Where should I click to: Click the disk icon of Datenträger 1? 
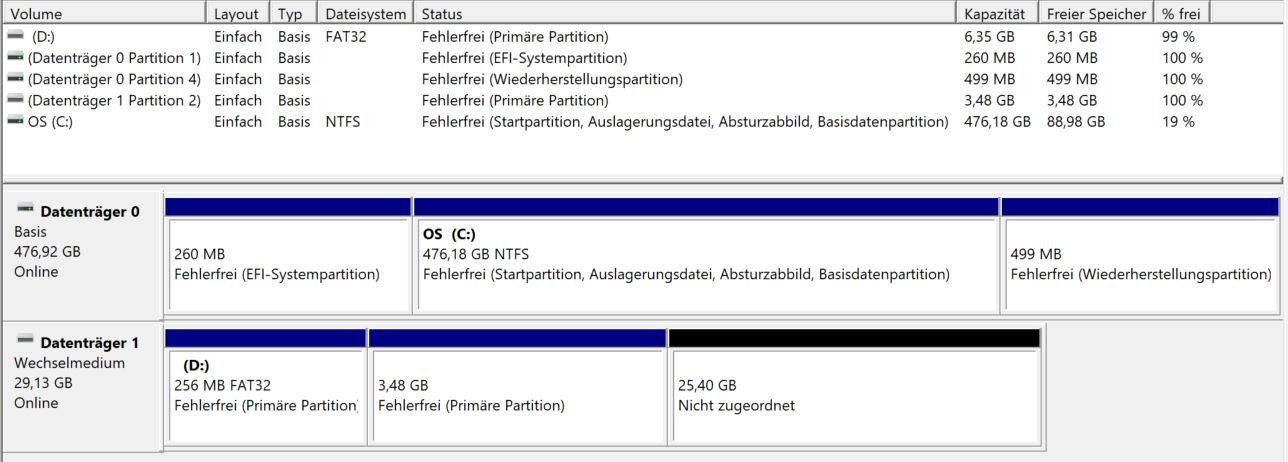[25, 341]
